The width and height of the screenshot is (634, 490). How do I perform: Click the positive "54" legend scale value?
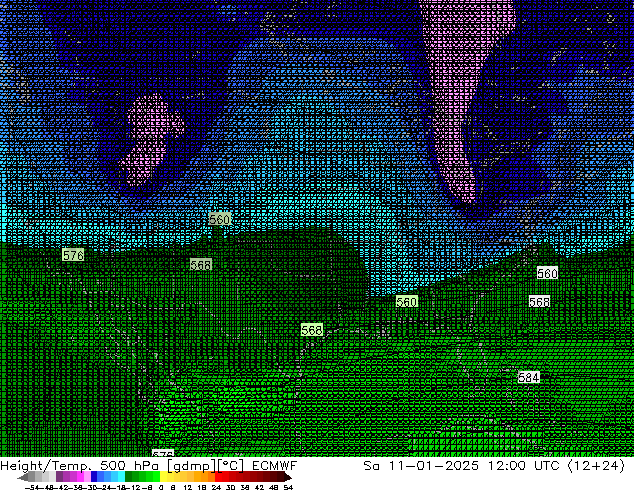pos(288,487)
